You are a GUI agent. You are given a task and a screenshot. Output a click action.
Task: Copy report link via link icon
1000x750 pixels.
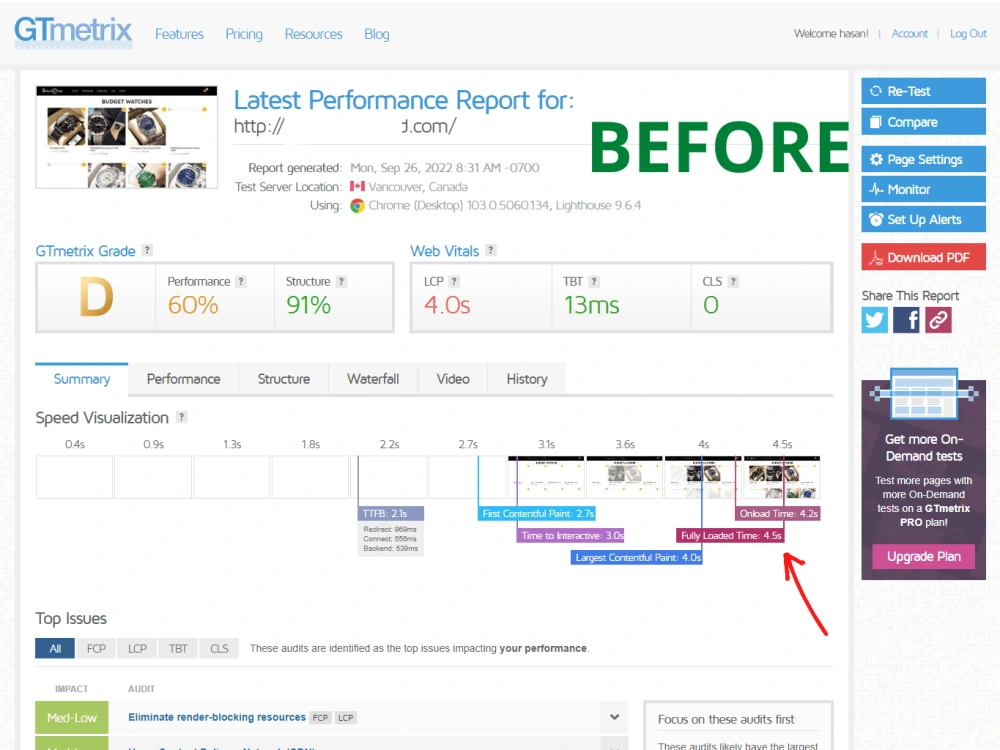coord(938,320)
